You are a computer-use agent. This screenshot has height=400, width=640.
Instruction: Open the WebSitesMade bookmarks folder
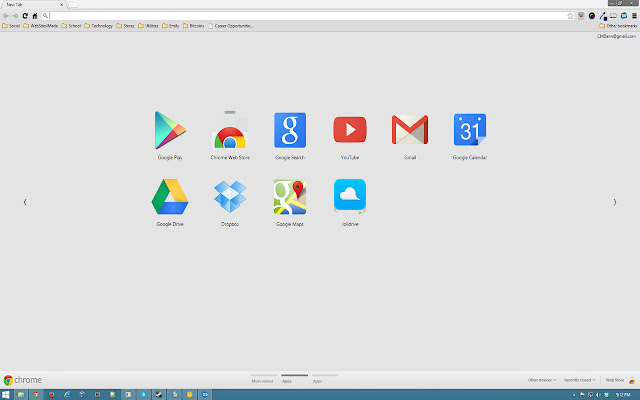[40, 26]
